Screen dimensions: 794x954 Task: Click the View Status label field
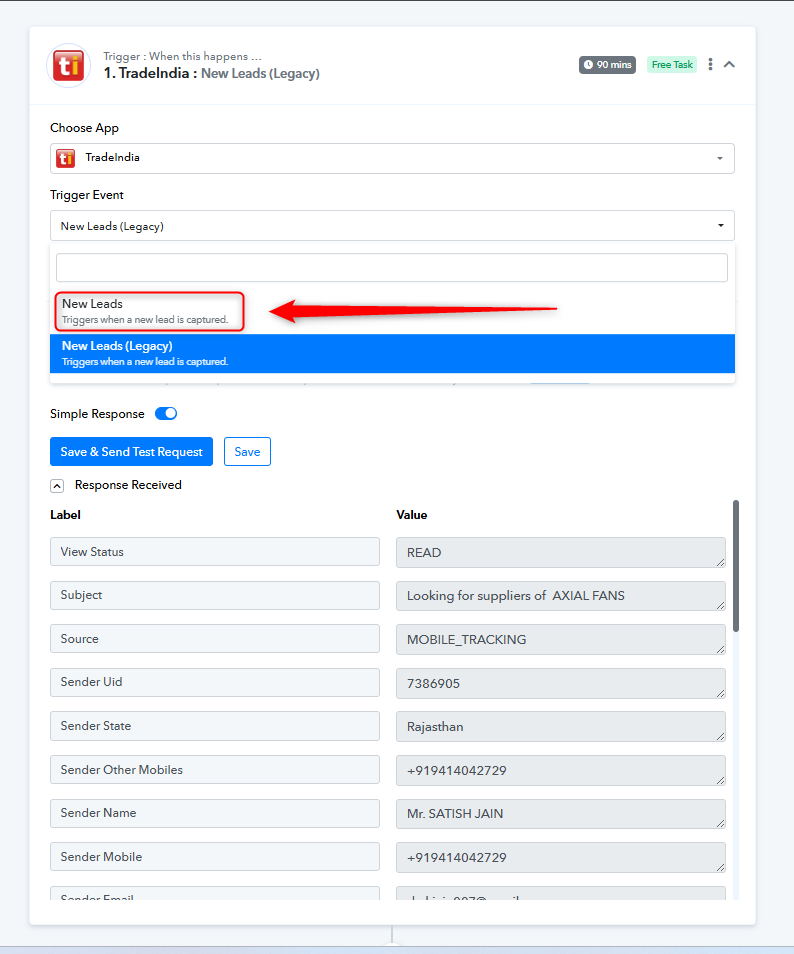215,552
